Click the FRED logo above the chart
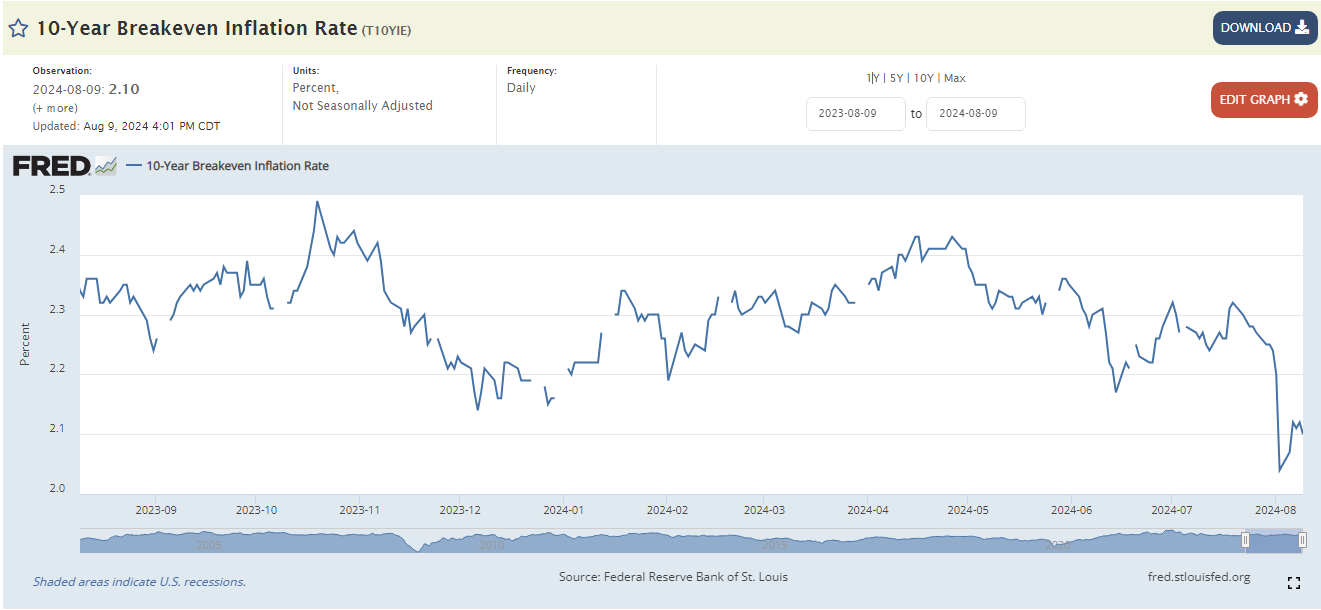 click(x=52, y=166)
